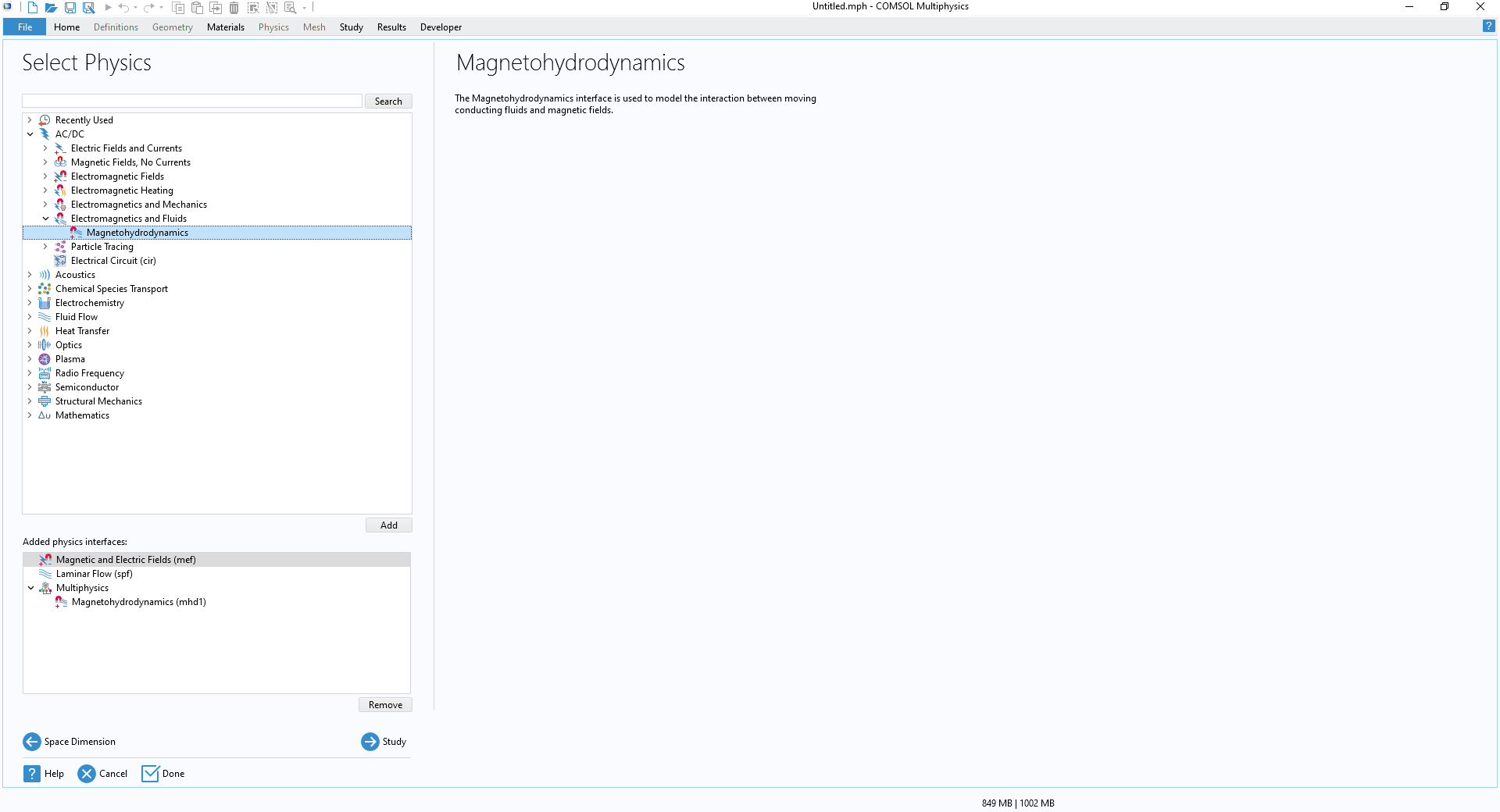Switch to the Physics ribbon tab
Image resolution: width=1500 pixels, height=812 pixels.
pyautogui.click(x=273, y=27)
